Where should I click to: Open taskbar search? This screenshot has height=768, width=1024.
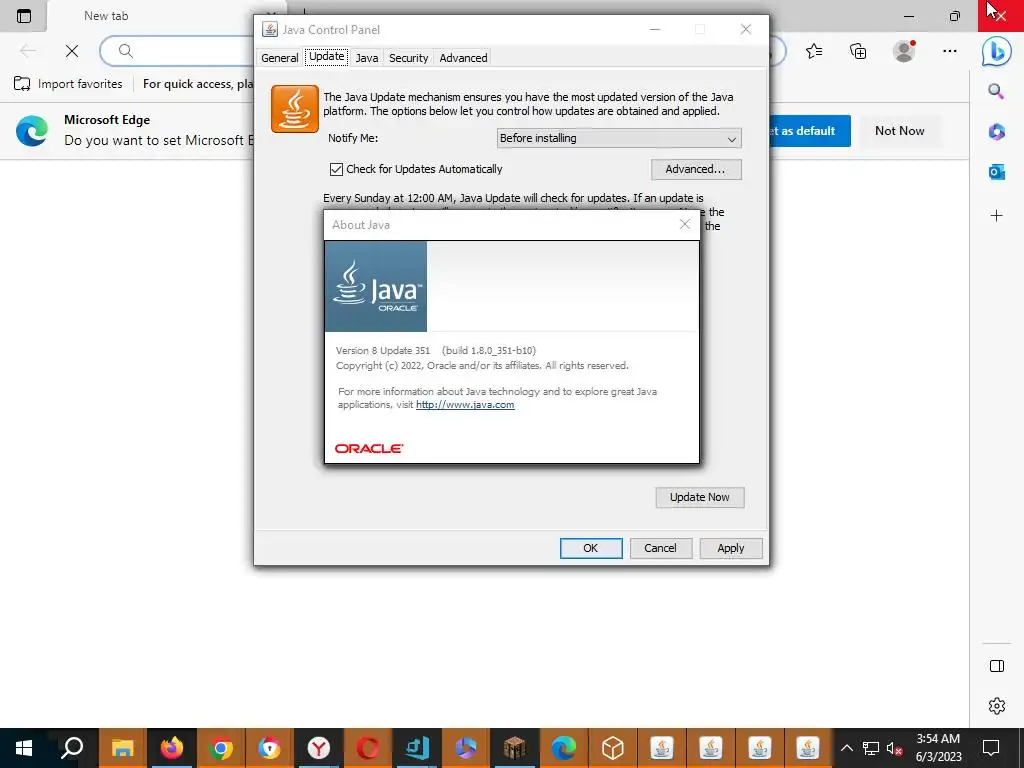(72, 748)
